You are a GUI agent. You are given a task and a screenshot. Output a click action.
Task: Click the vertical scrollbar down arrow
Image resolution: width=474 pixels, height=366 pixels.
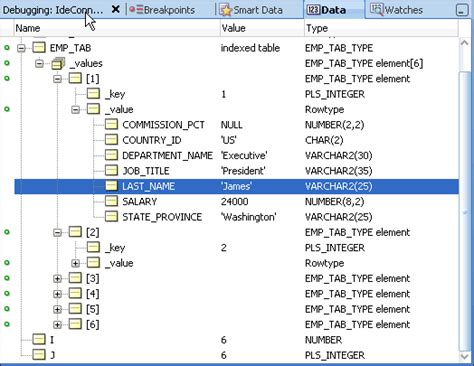(464, 357)
